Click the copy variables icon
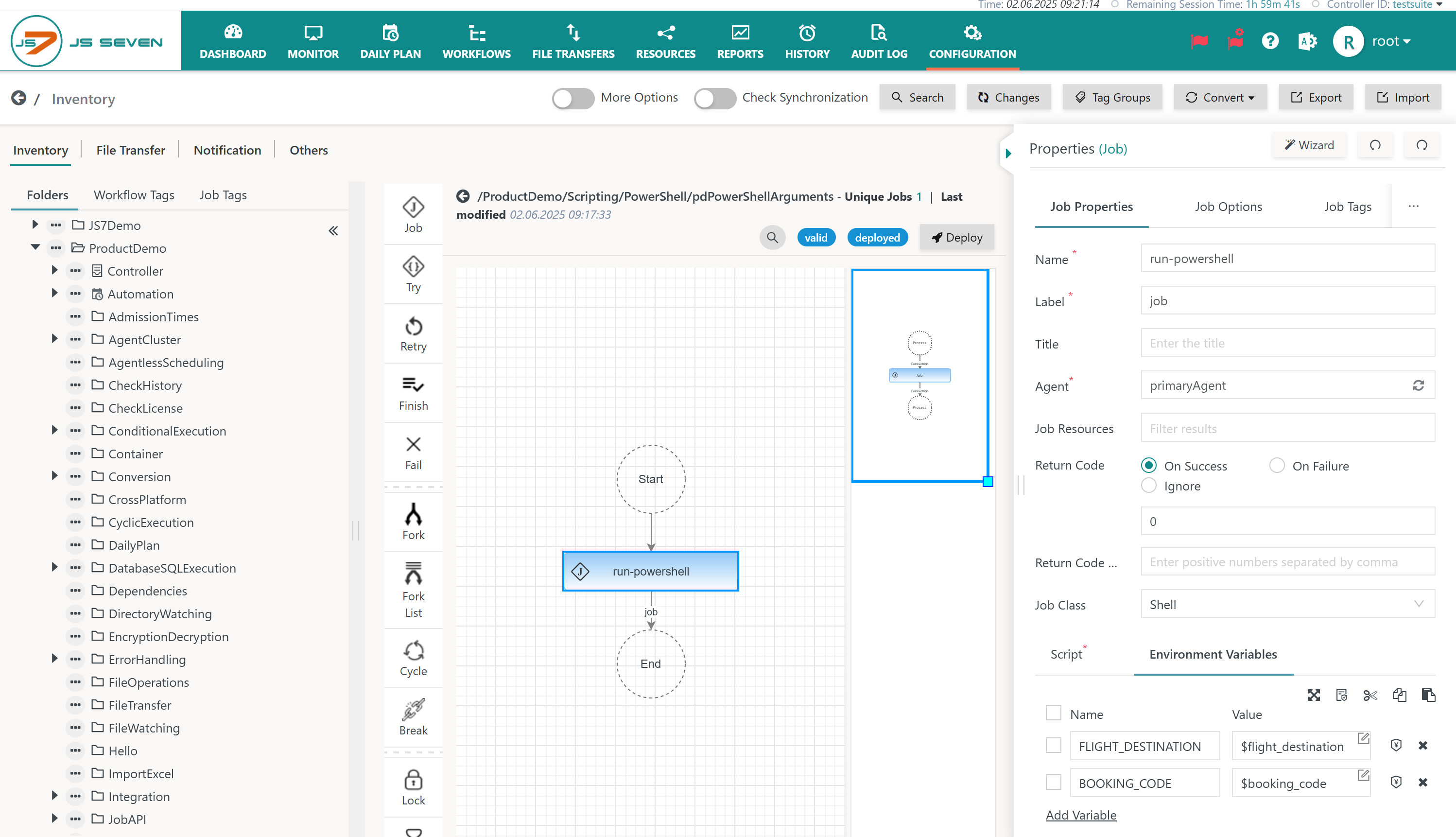 (1399, 695)
